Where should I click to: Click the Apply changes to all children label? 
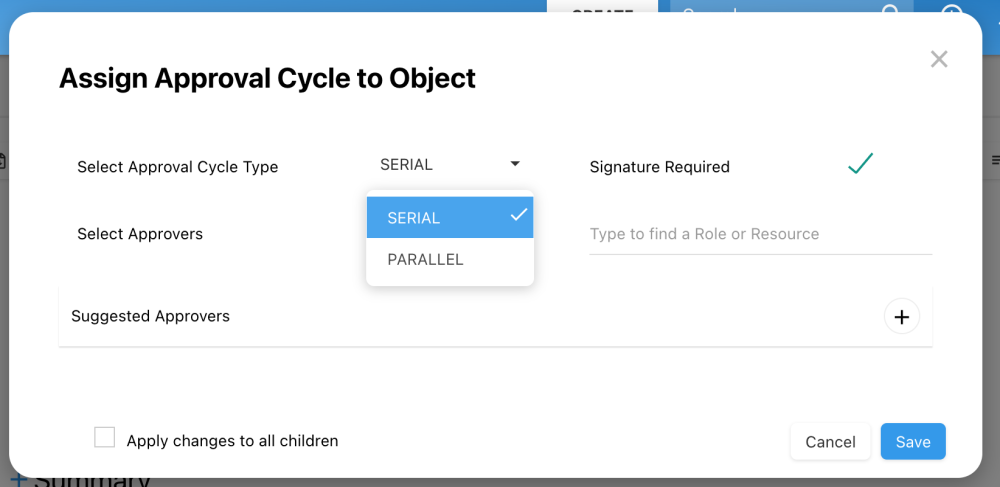point(232,441)
